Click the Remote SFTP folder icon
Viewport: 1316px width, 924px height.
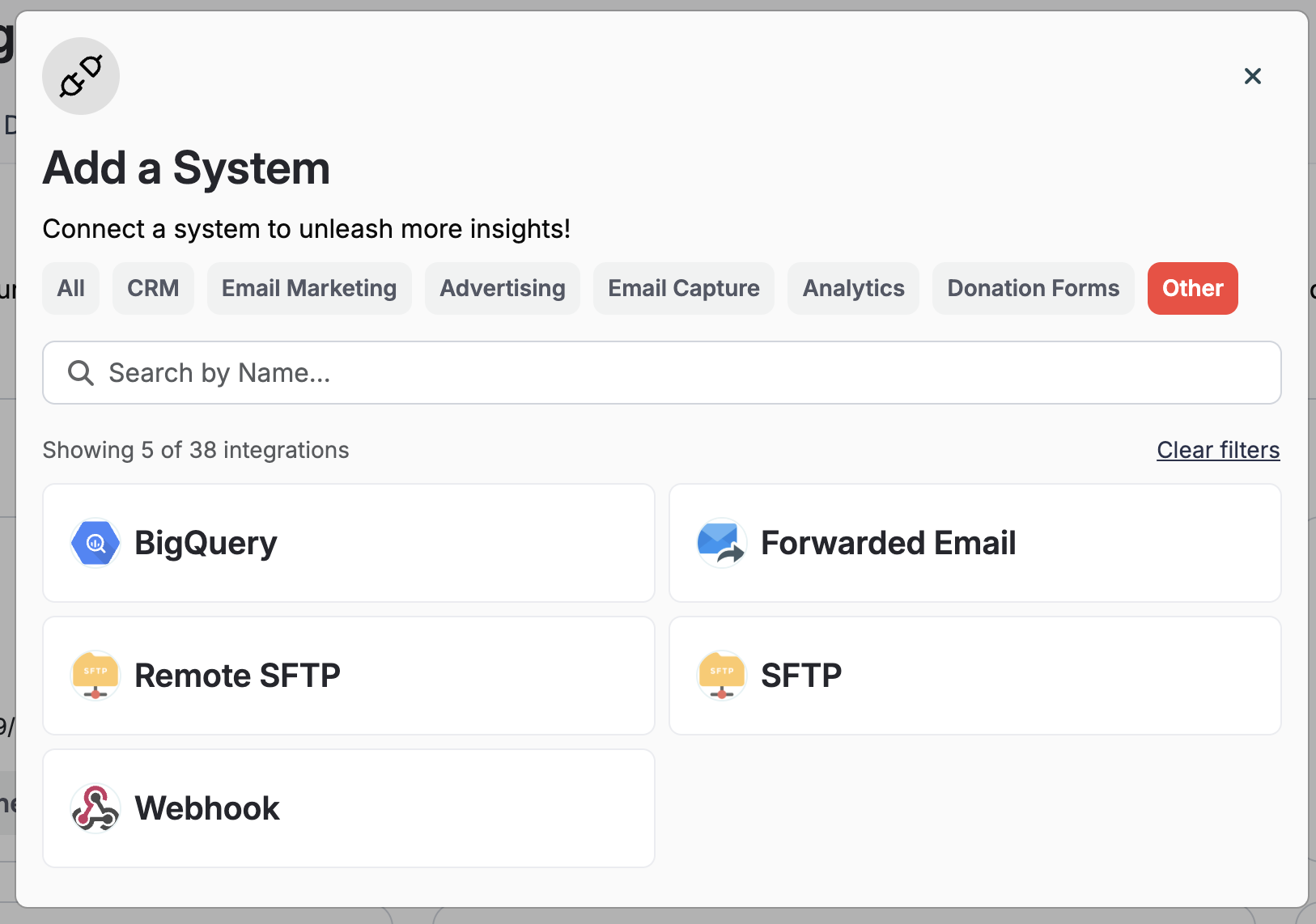96,676
